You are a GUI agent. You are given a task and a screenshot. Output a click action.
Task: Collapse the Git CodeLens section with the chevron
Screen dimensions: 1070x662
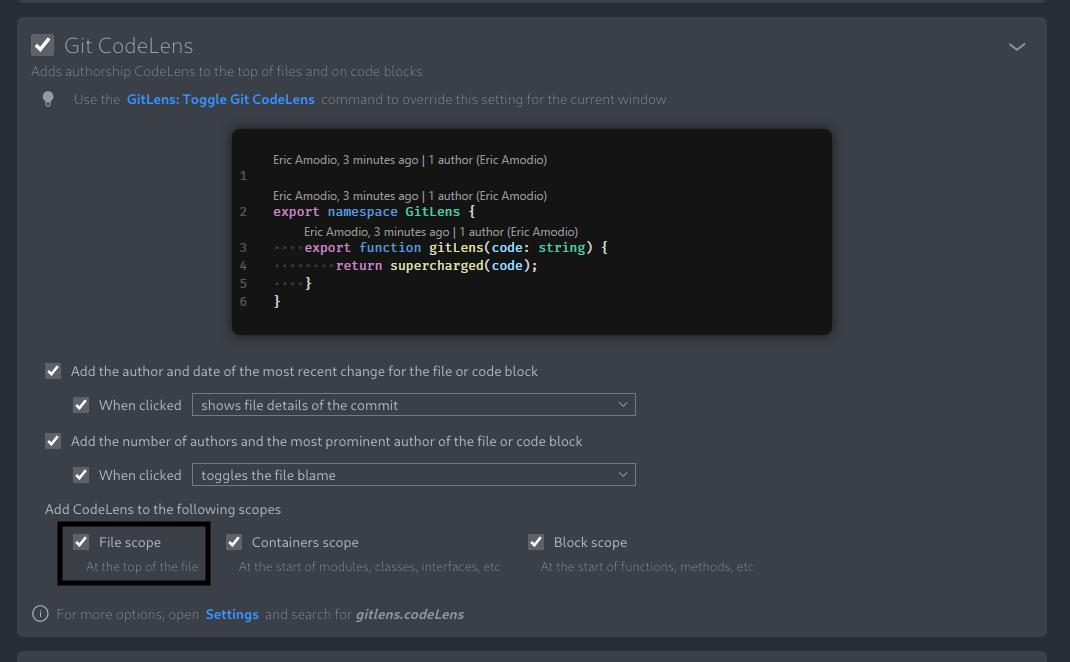coord(1016,46)
